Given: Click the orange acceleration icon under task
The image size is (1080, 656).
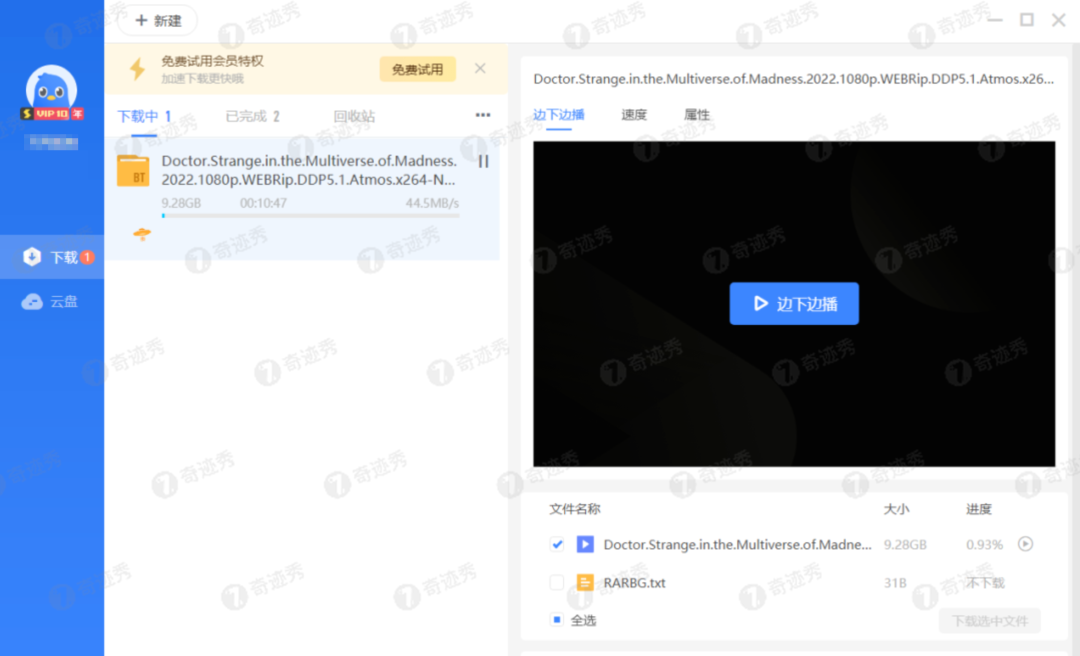Looking at the screenshot, I should coord(142,234).
